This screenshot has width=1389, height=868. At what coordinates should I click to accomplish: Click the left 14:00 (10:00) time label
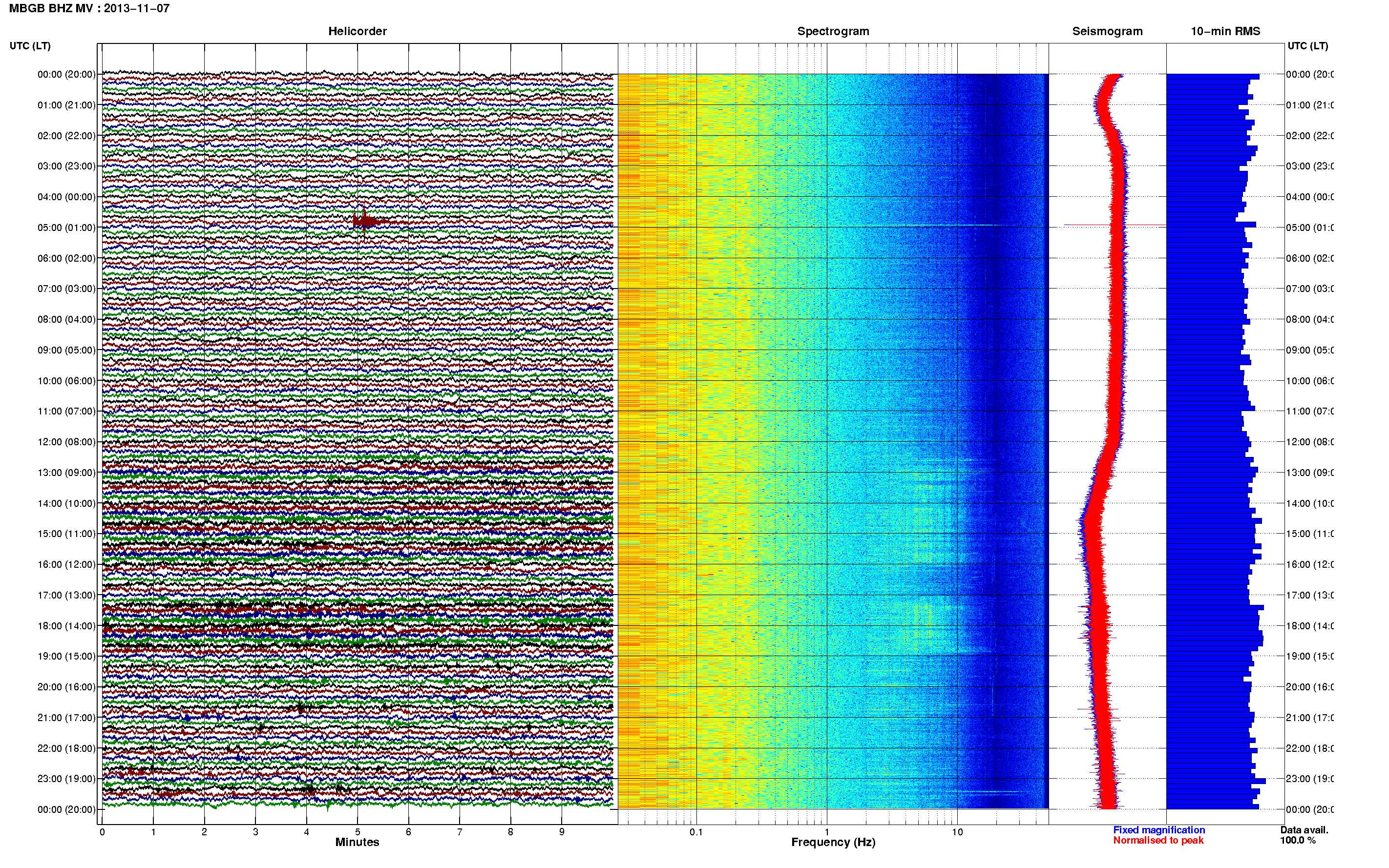[66, 504]
